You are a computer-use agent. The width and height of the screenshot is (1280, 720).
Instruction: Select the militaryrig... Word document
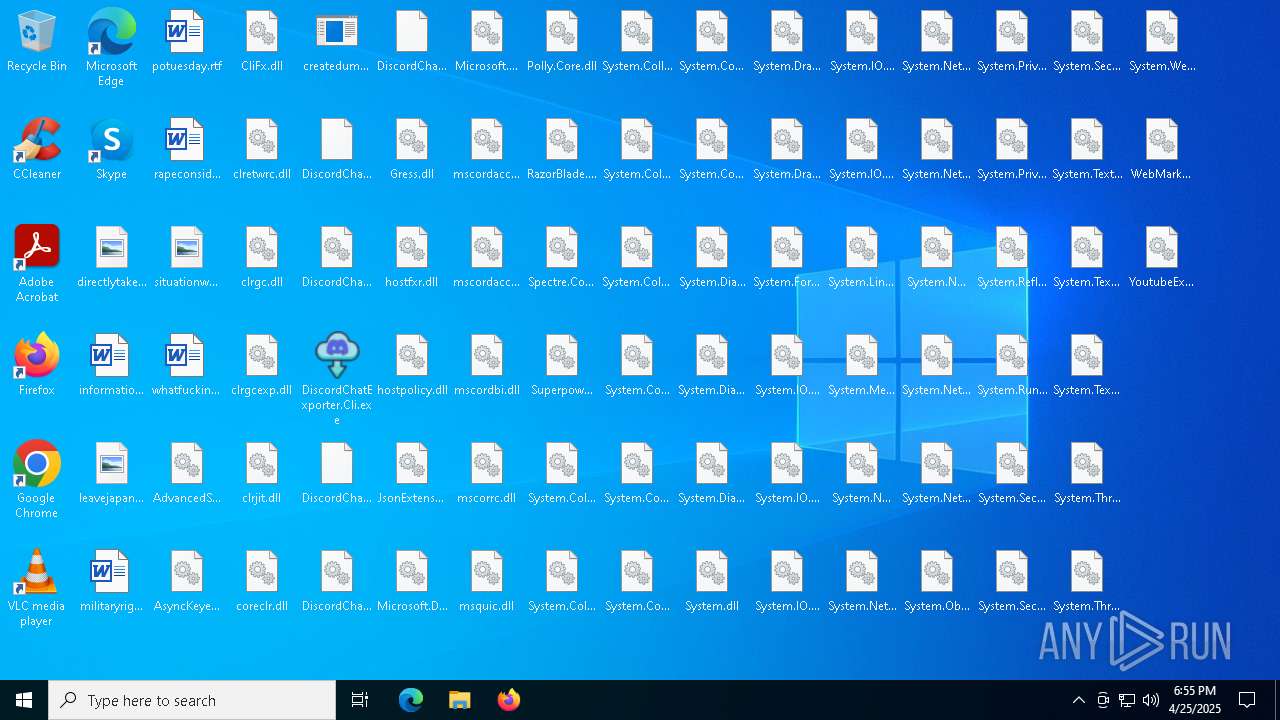112,582
